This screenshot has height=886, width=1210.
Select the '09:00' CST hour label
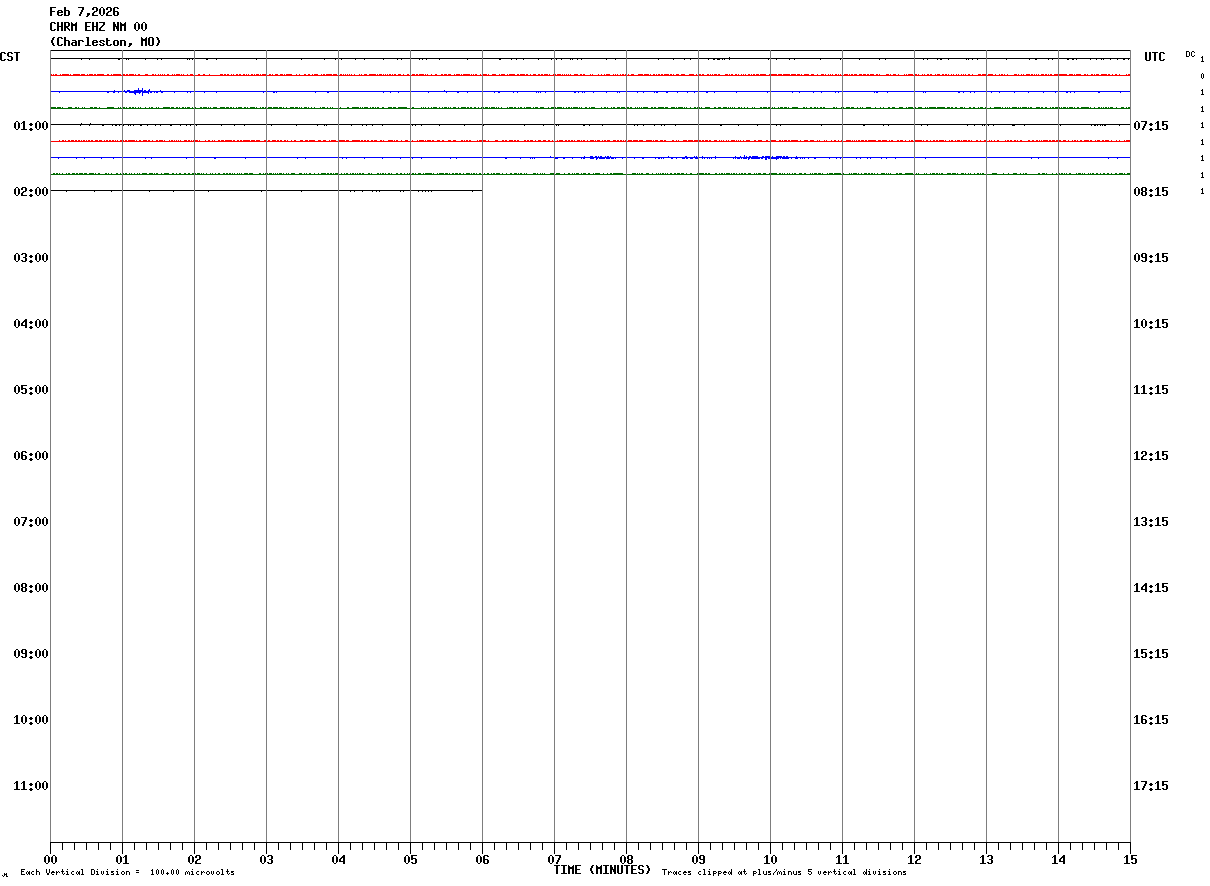tap(31, 653)
